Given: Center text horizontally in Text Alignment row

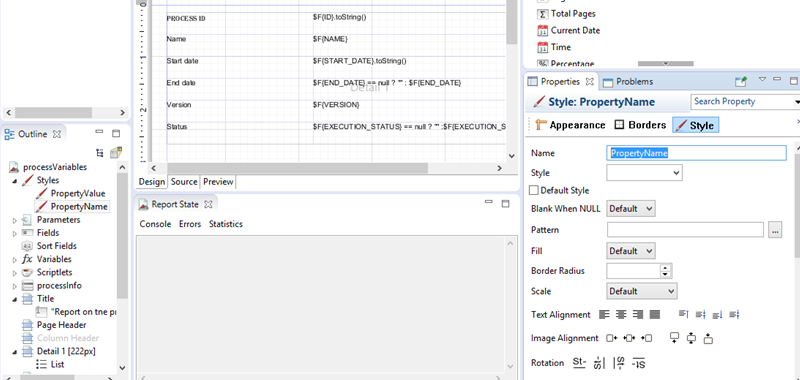Looking at the screenshot, I should click(x=621, y=314).
